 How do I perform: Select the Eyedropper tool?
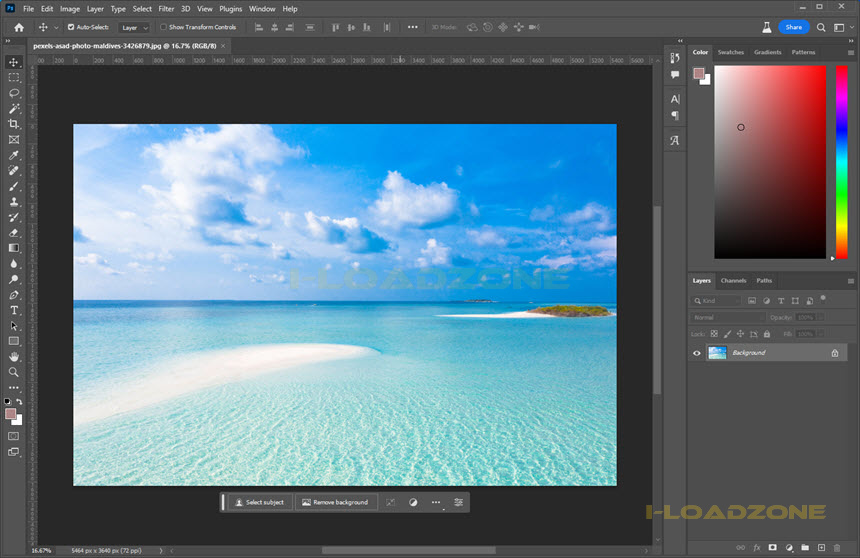pyautogui.click(x=14, y=155)
